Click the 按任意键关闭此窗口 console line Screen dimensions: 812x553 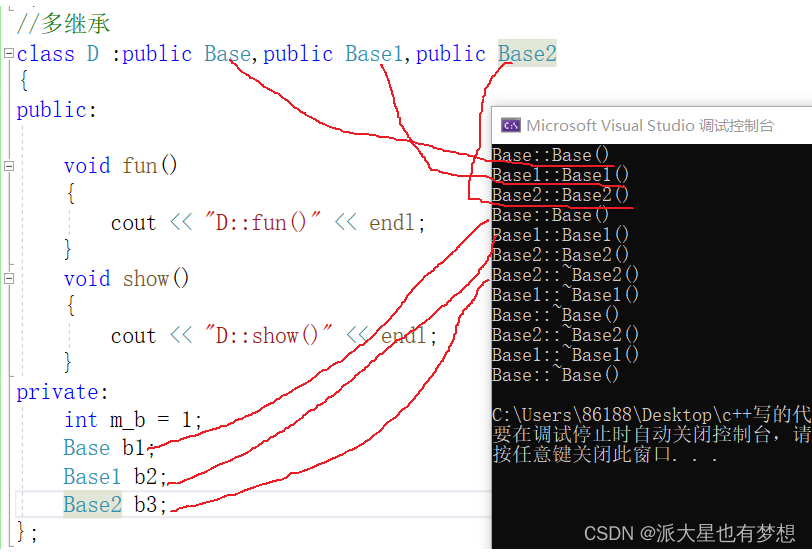(x=605, y=454)
